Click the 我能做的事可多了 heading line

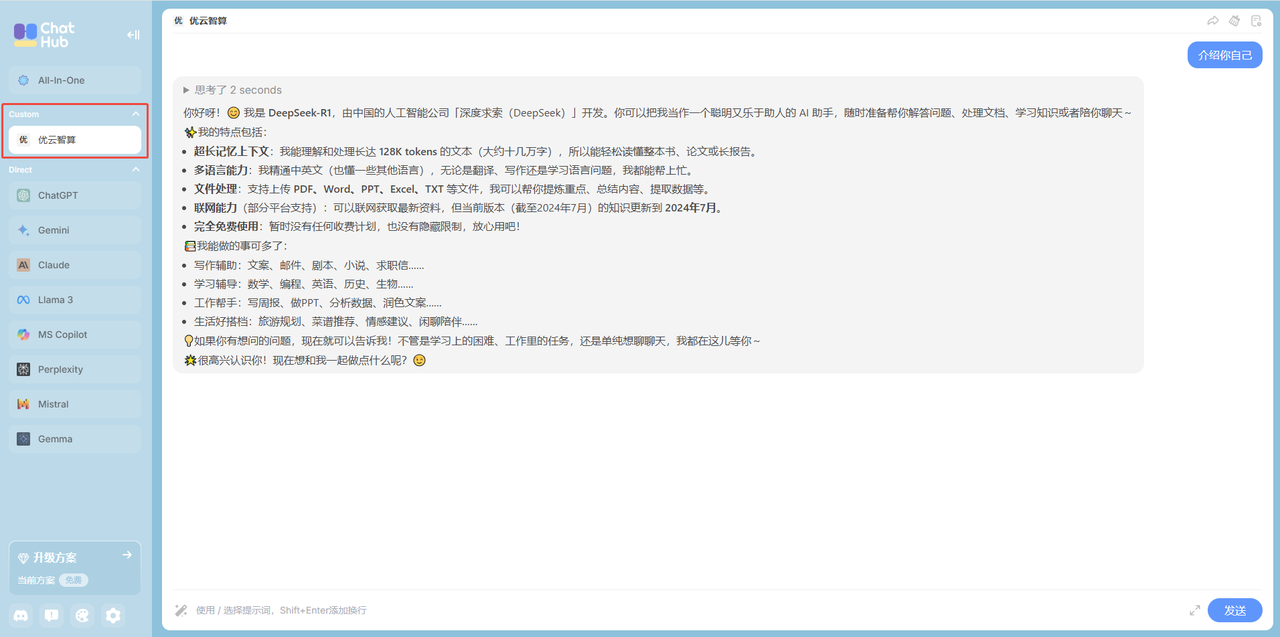[235, 246]
